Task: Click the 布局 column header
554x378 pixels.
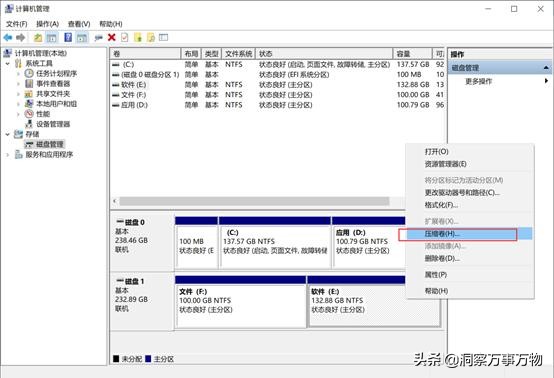Action: click(x=191, y=54)
